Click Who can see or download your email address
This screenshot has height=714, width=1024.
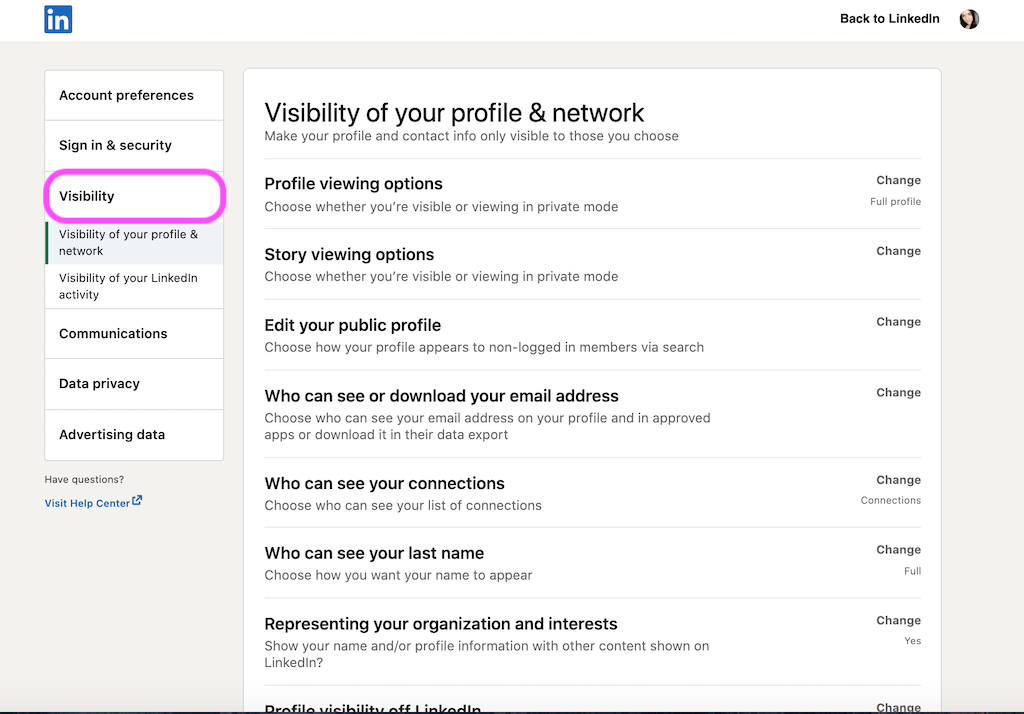pyautogui.click(x=441, y=396)
